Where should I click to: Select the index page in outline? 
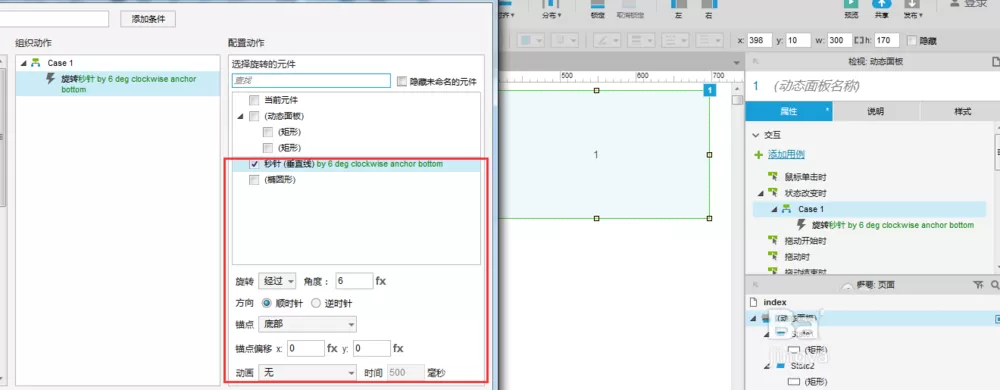click(775, 302)
